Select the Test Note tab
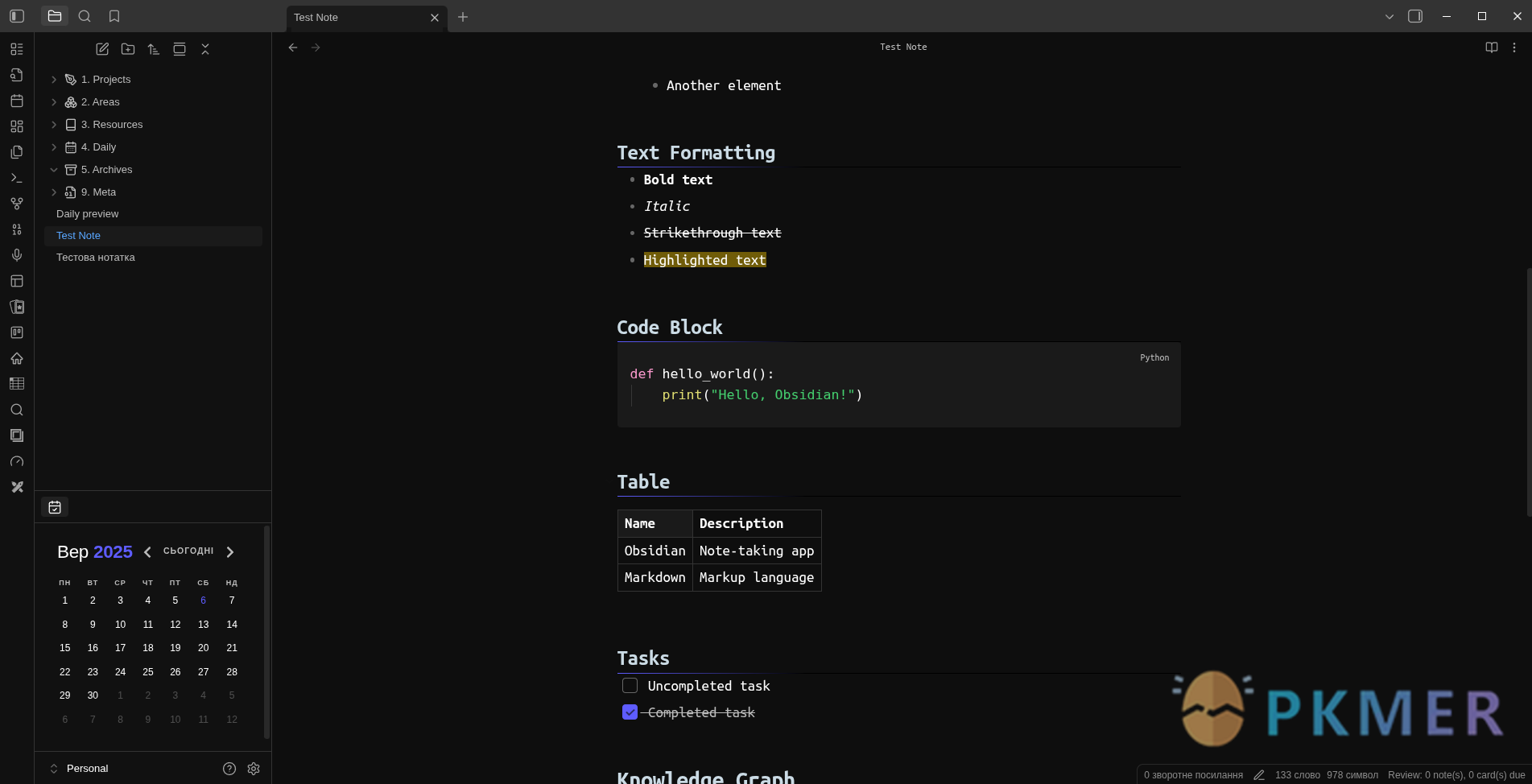 coord(354,17)
